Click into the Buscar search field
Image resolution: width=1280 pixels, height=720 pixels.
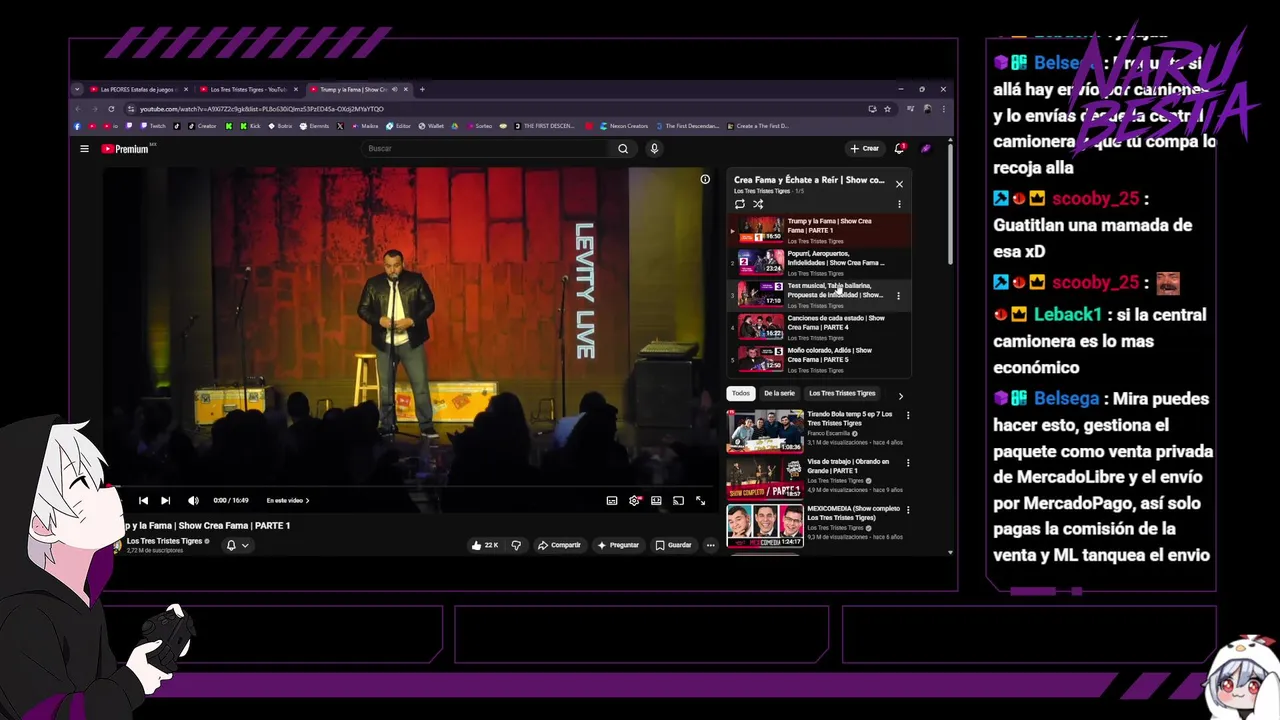click(486, 149)
